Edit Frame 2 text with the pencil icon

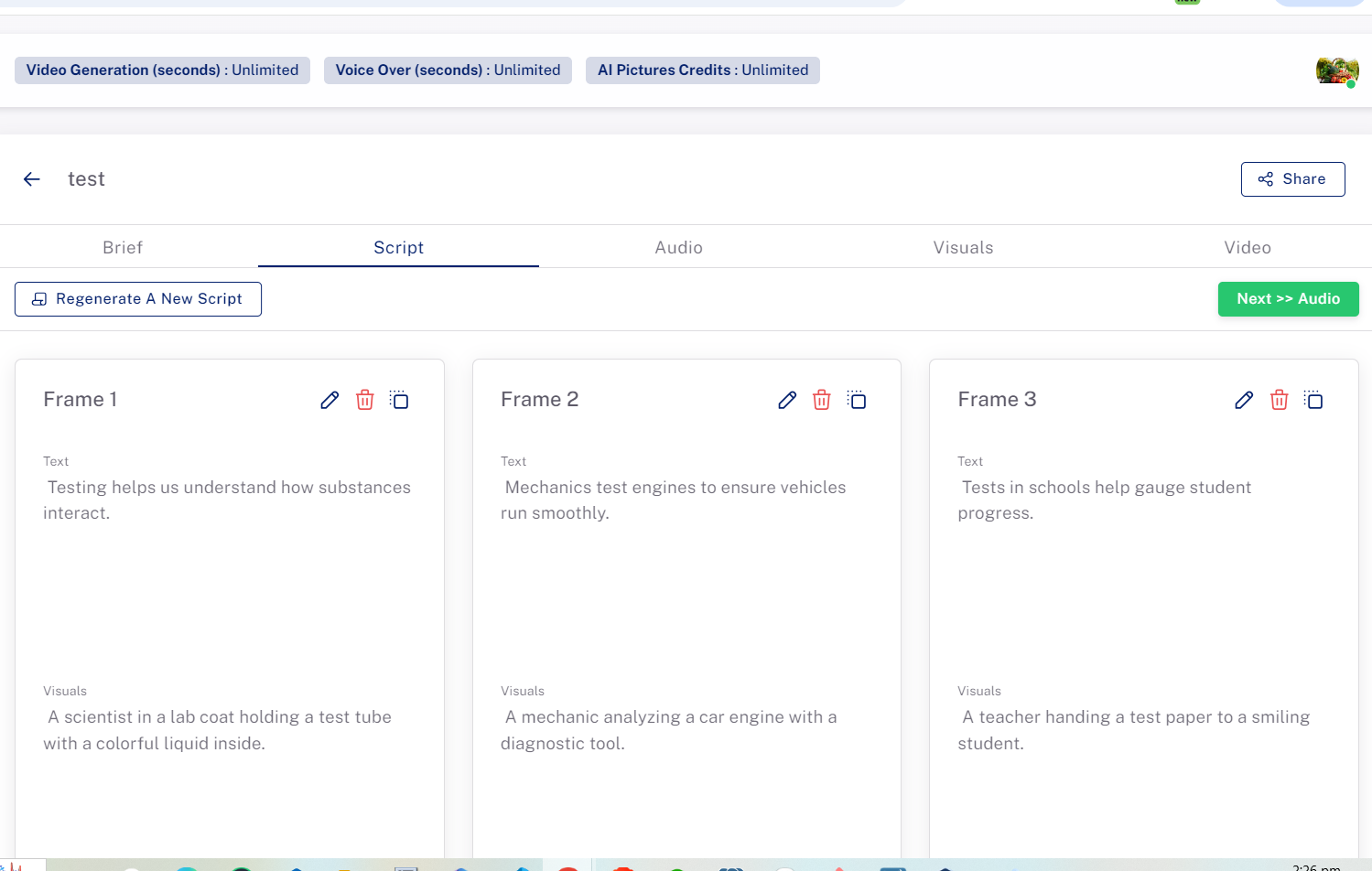click(x=787, y=400)
